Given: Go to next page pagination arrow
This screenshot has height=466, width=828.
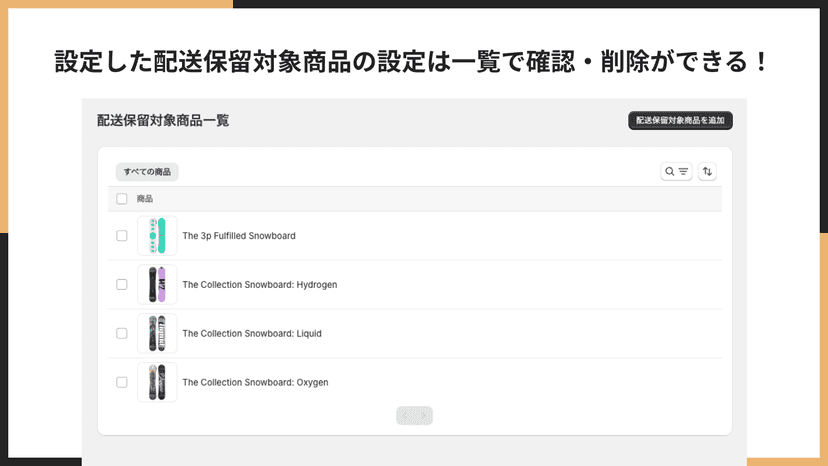Looking at the screenshot, I should point(424,416).
